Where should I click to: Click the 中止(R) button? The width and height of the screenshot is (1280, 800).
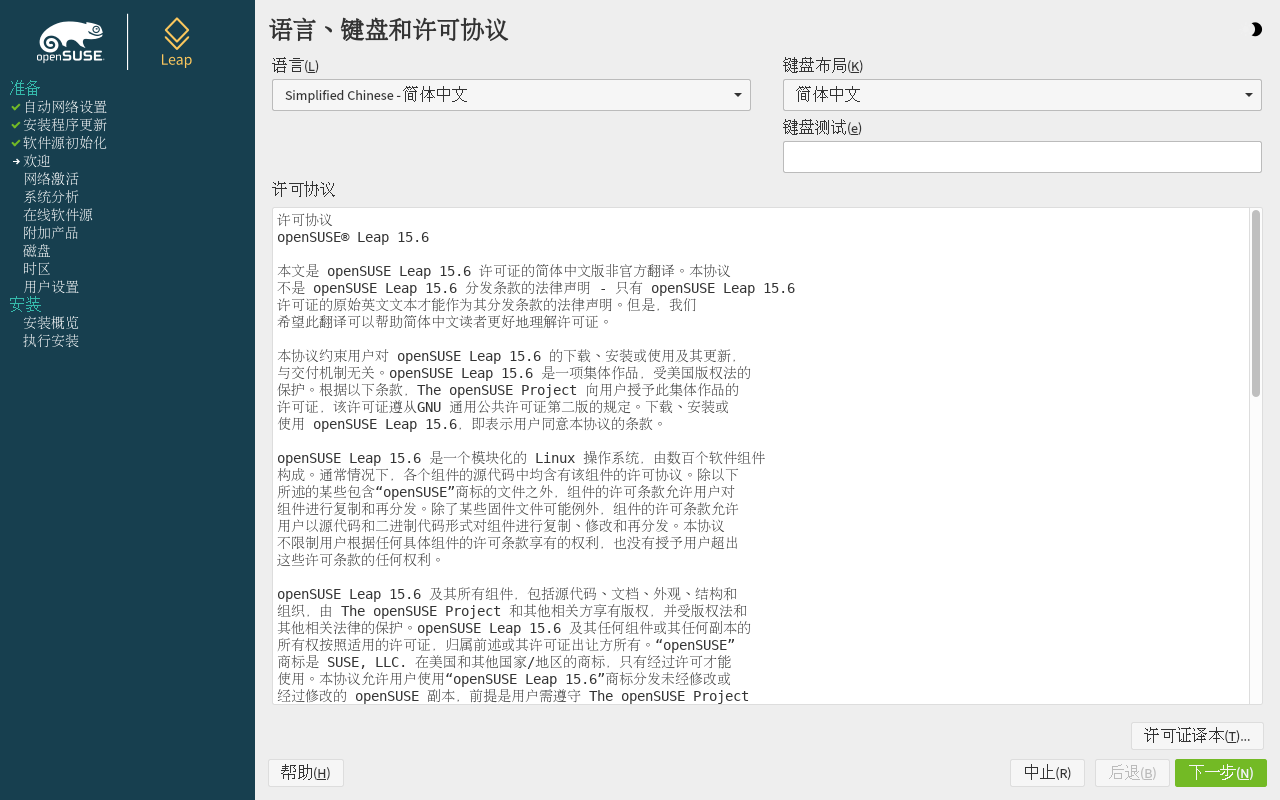coord(1047,772)
